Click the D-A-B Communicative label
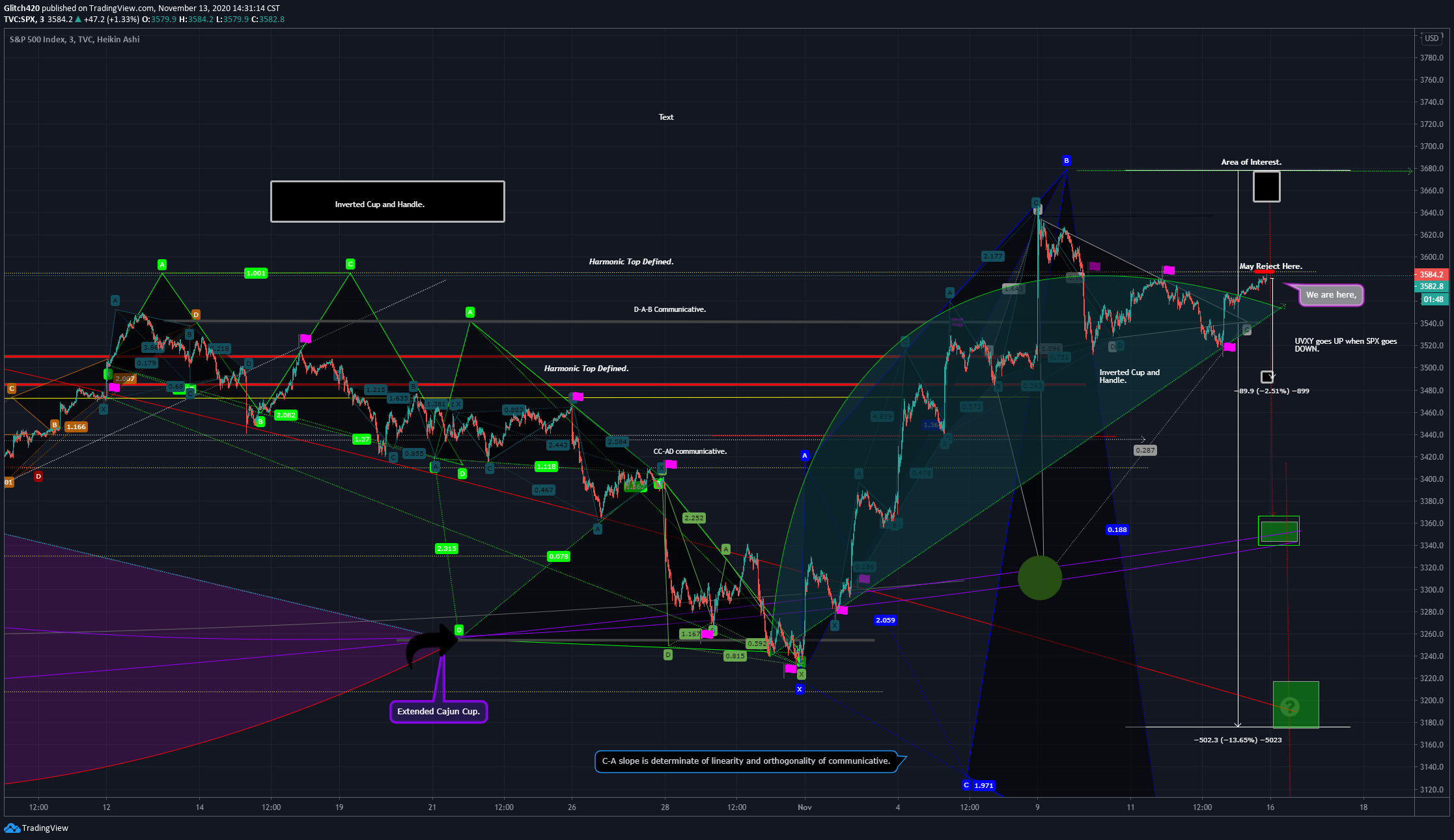Viewport: 1454px width, 840px height. point(669,309)
